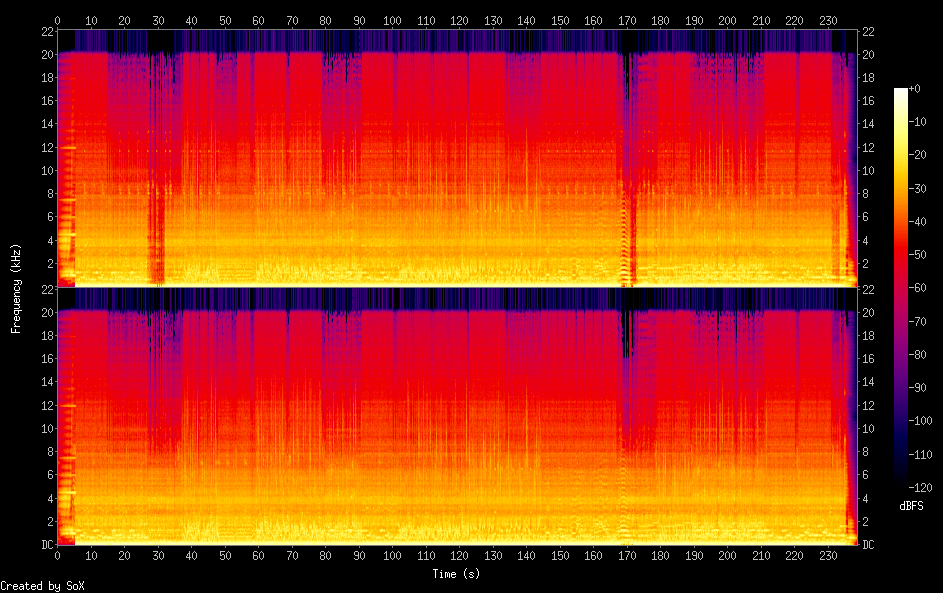Screen dimensions: 943x593
Task: Select the 60 tick on the top time axis
Action: click(x=258, y=20)
